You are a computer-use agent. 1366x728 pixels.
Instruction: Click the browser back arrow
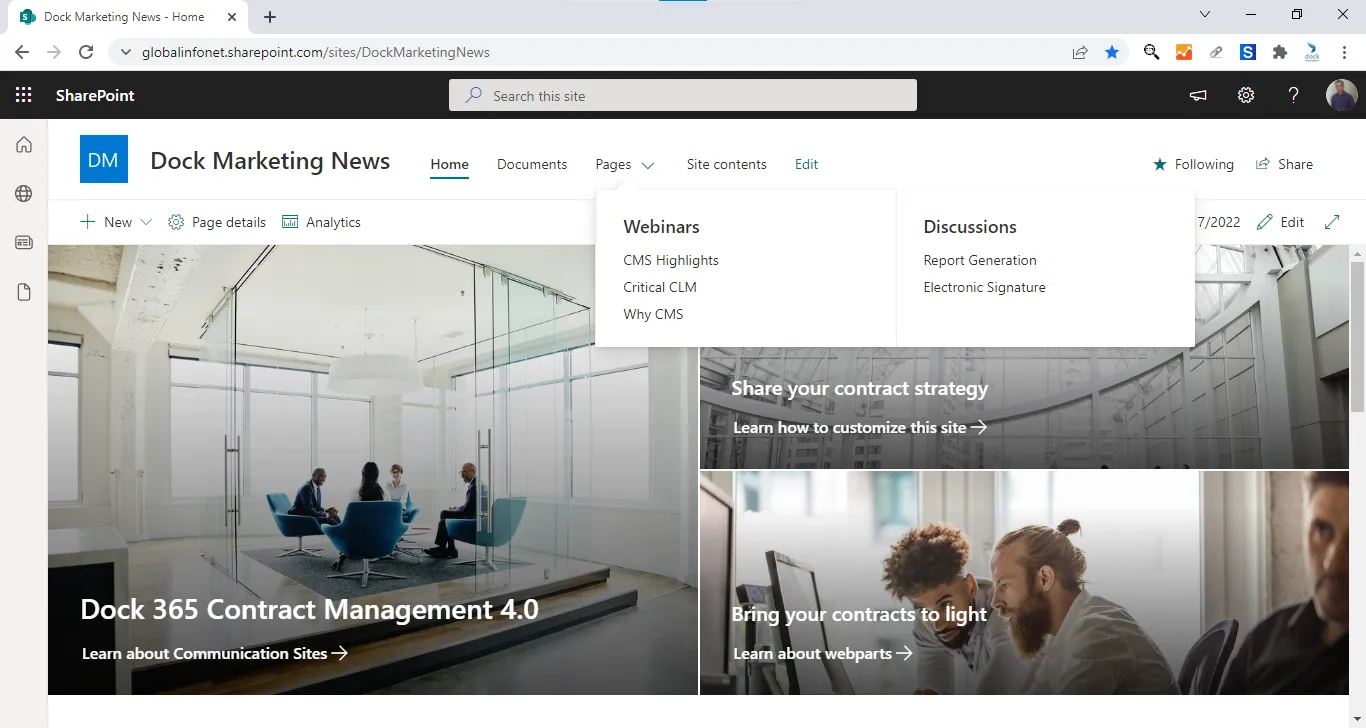pyautogui.click(x=22, y=52)
